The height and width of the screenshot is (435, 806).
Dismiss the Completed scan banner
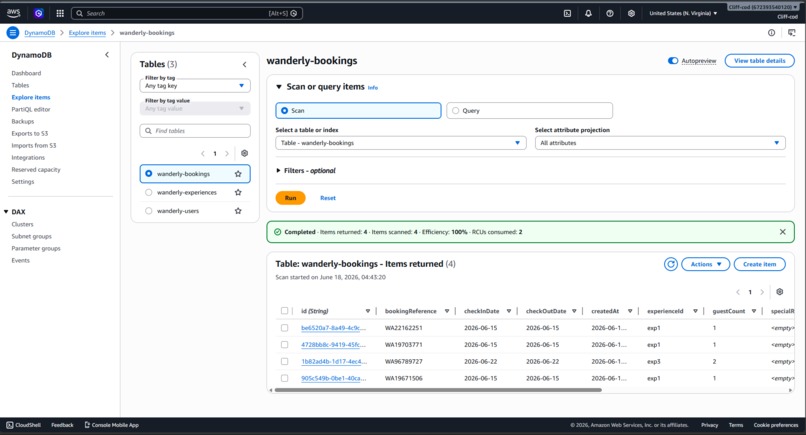[x=782, y=232]
